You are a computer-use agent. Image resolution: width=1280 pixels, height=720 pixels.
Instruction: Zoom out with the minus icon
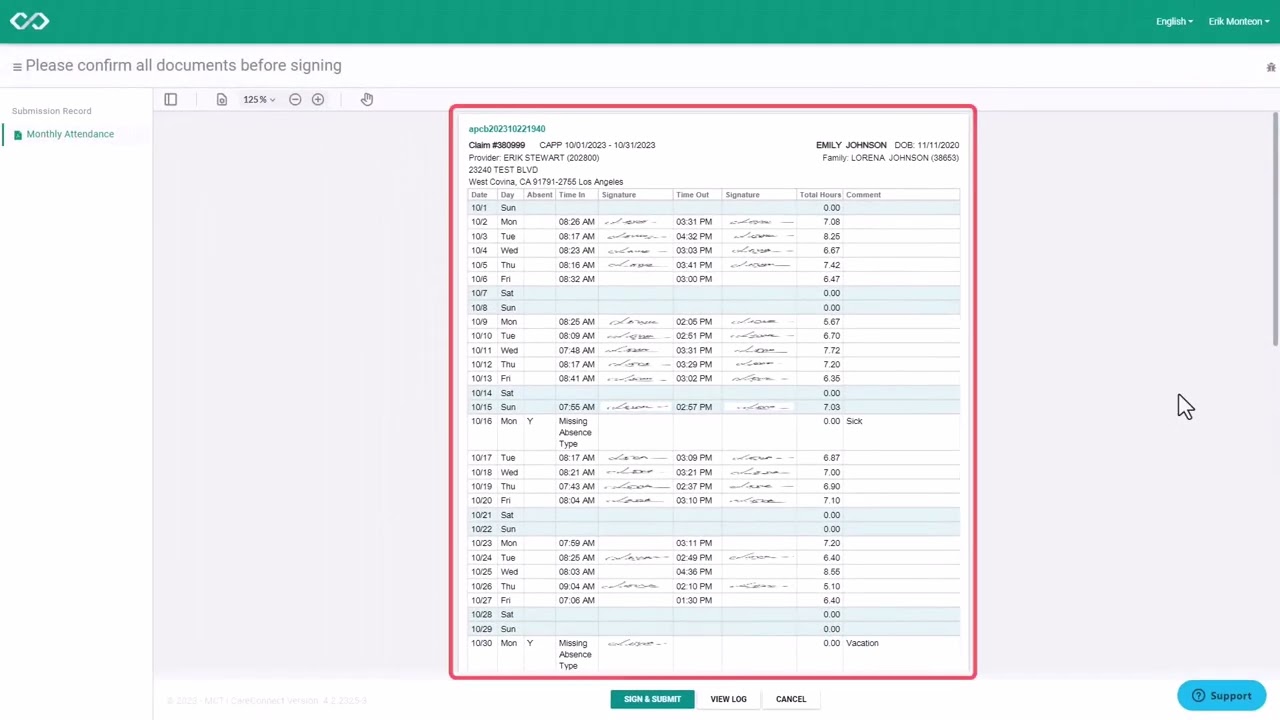click(295, 100)
